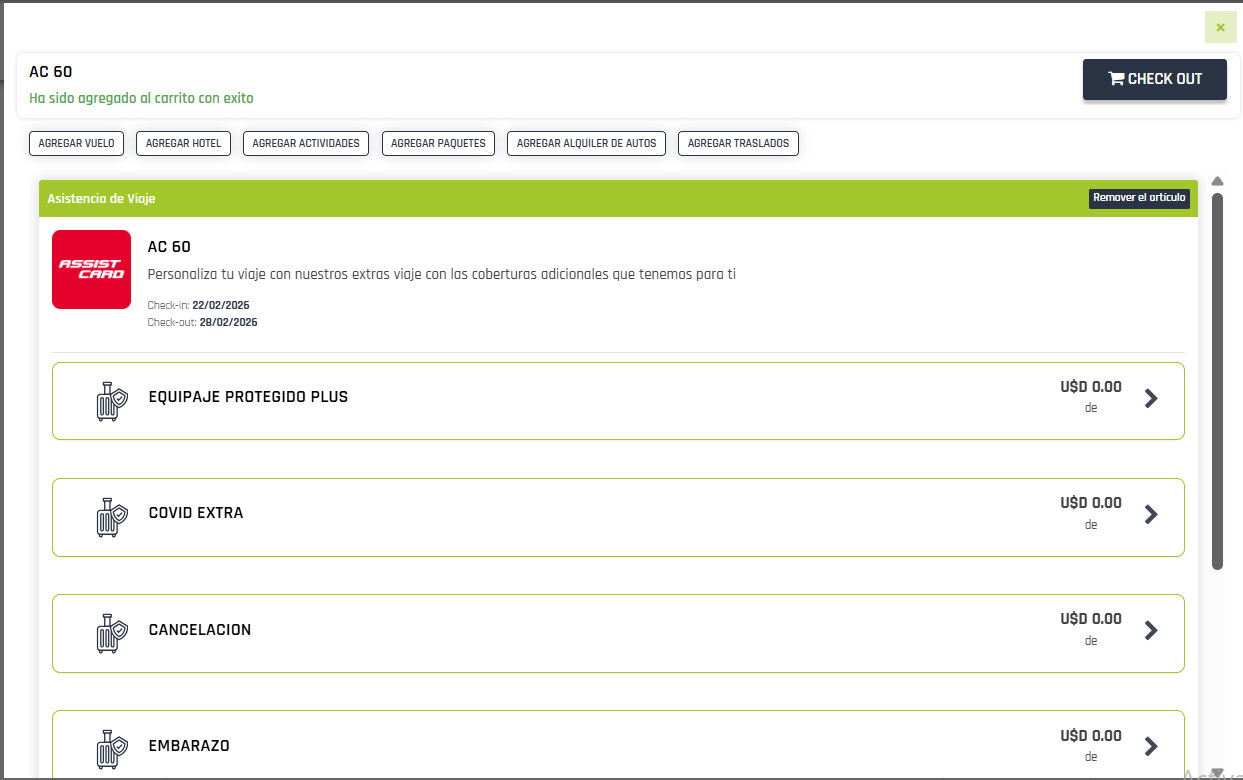This screenshot has width=1243, height=780.
Task: Select the EQUIPAJE PROTEGIDO PLUS title
Action: 248,397
